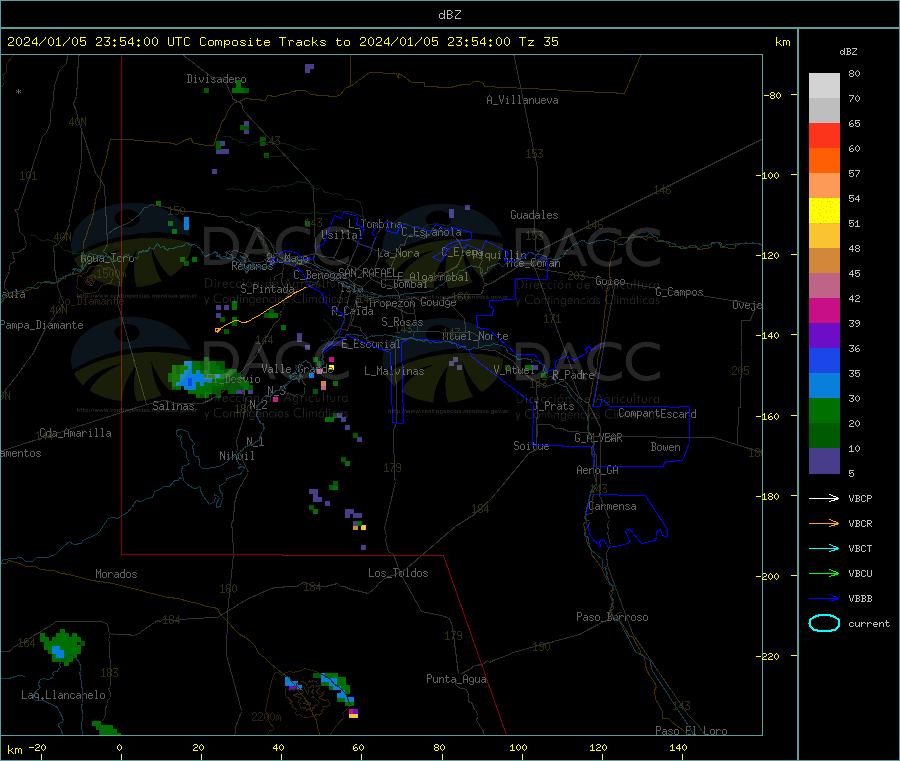Click the timestamp header text line
The width and height of the screenshot is (900, 761).
pyautogui.click(x=282, y=42)
